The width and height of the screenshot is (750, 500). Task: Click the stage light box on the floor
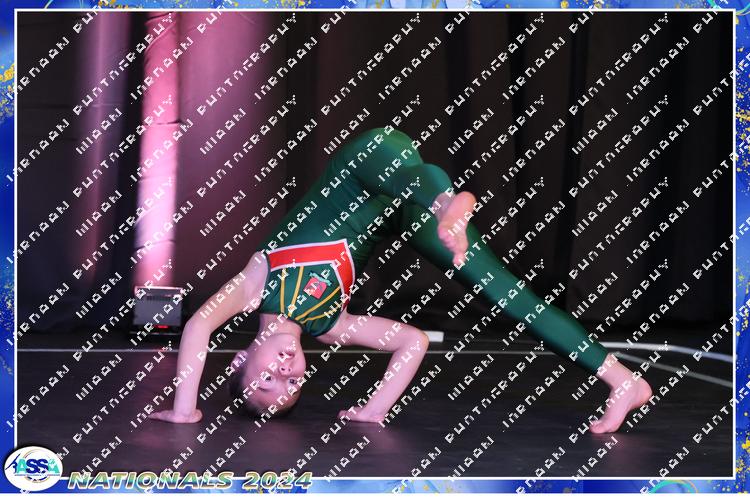159,303
